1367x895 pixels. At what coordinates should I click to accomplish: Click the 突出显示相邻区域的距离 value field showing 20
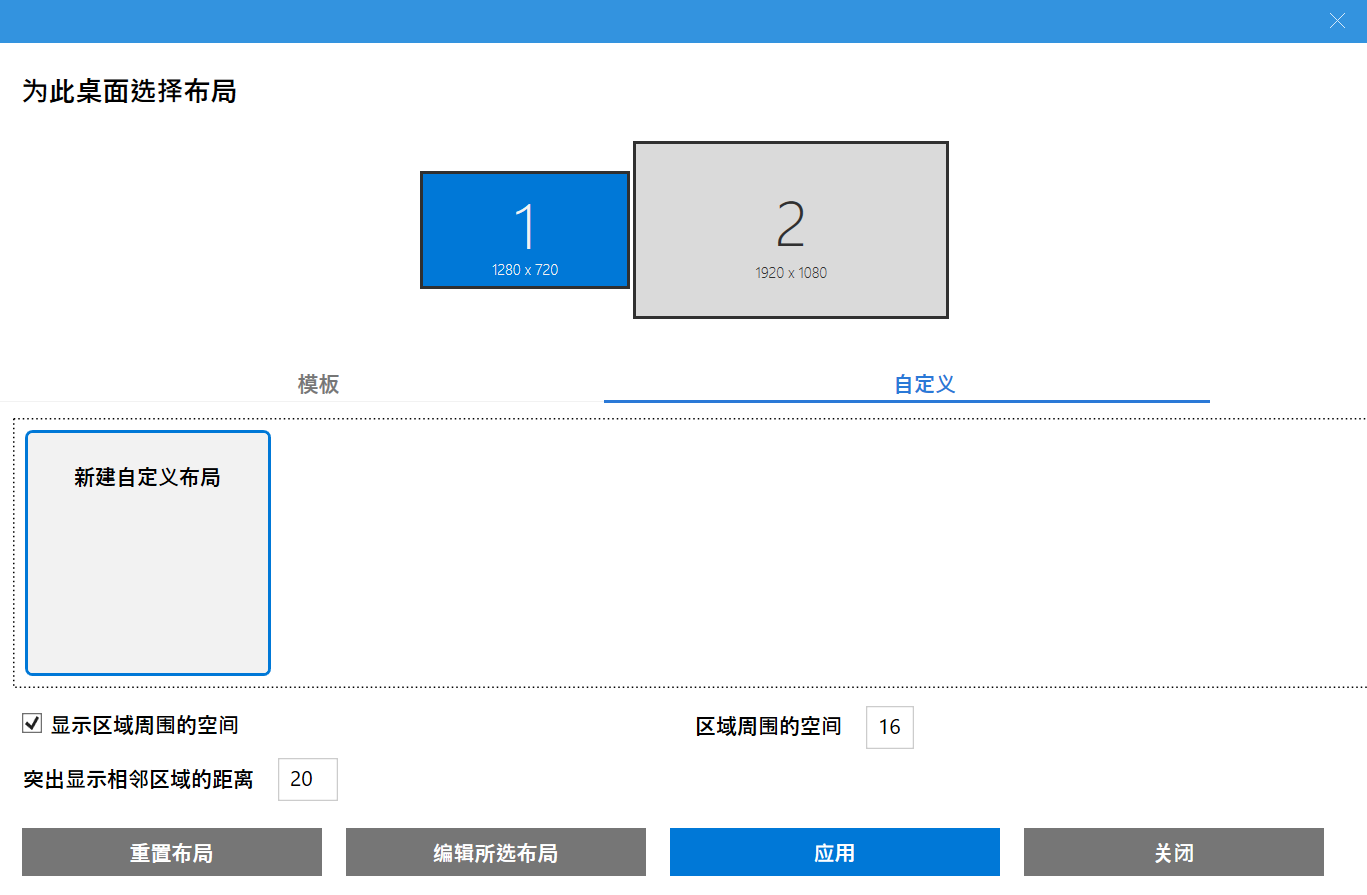click(307, 779)
